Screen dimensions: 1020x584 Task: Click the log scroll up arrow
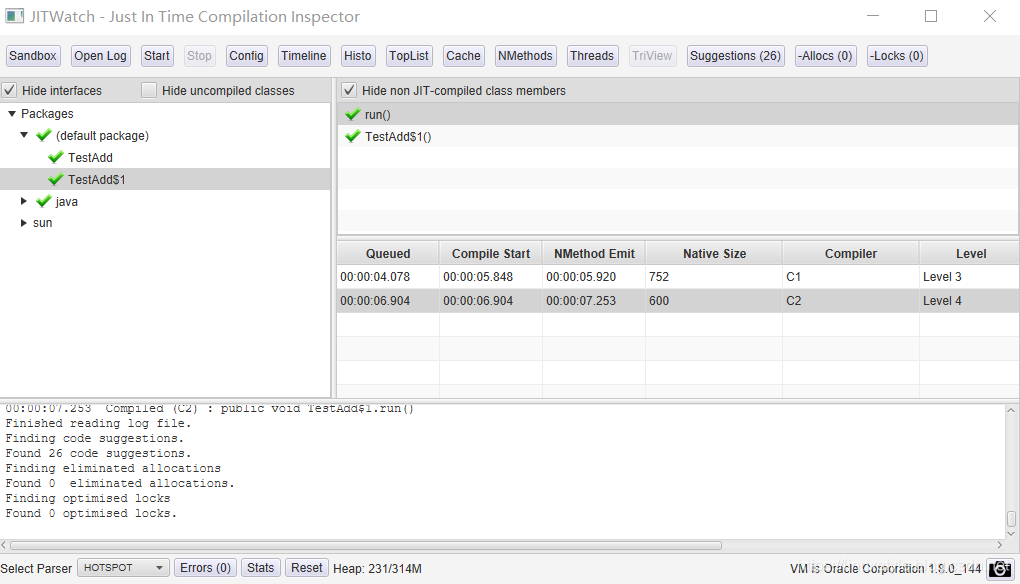coord(1011,410)
